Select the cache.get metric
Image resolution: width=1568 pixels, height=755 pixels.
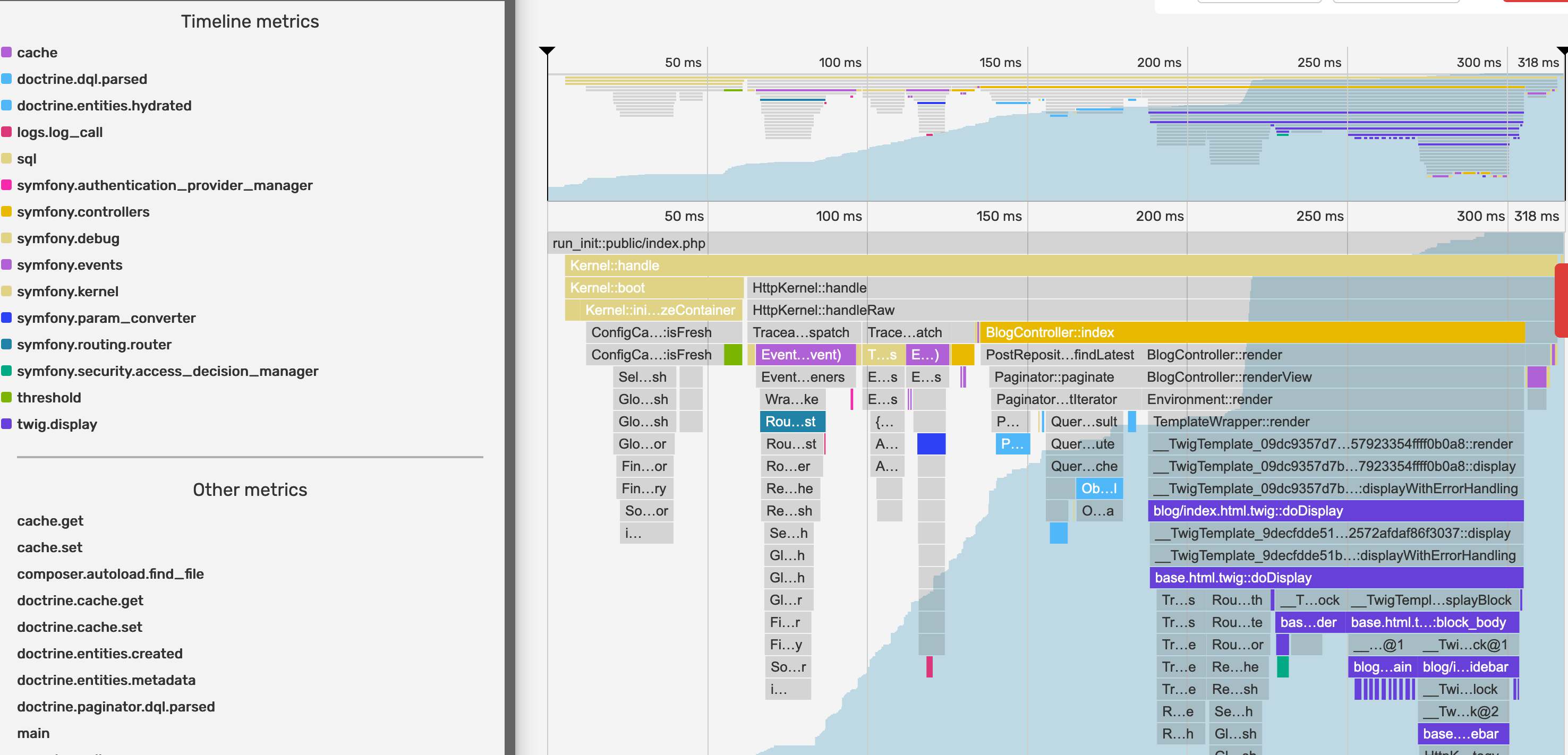(50, 521)
